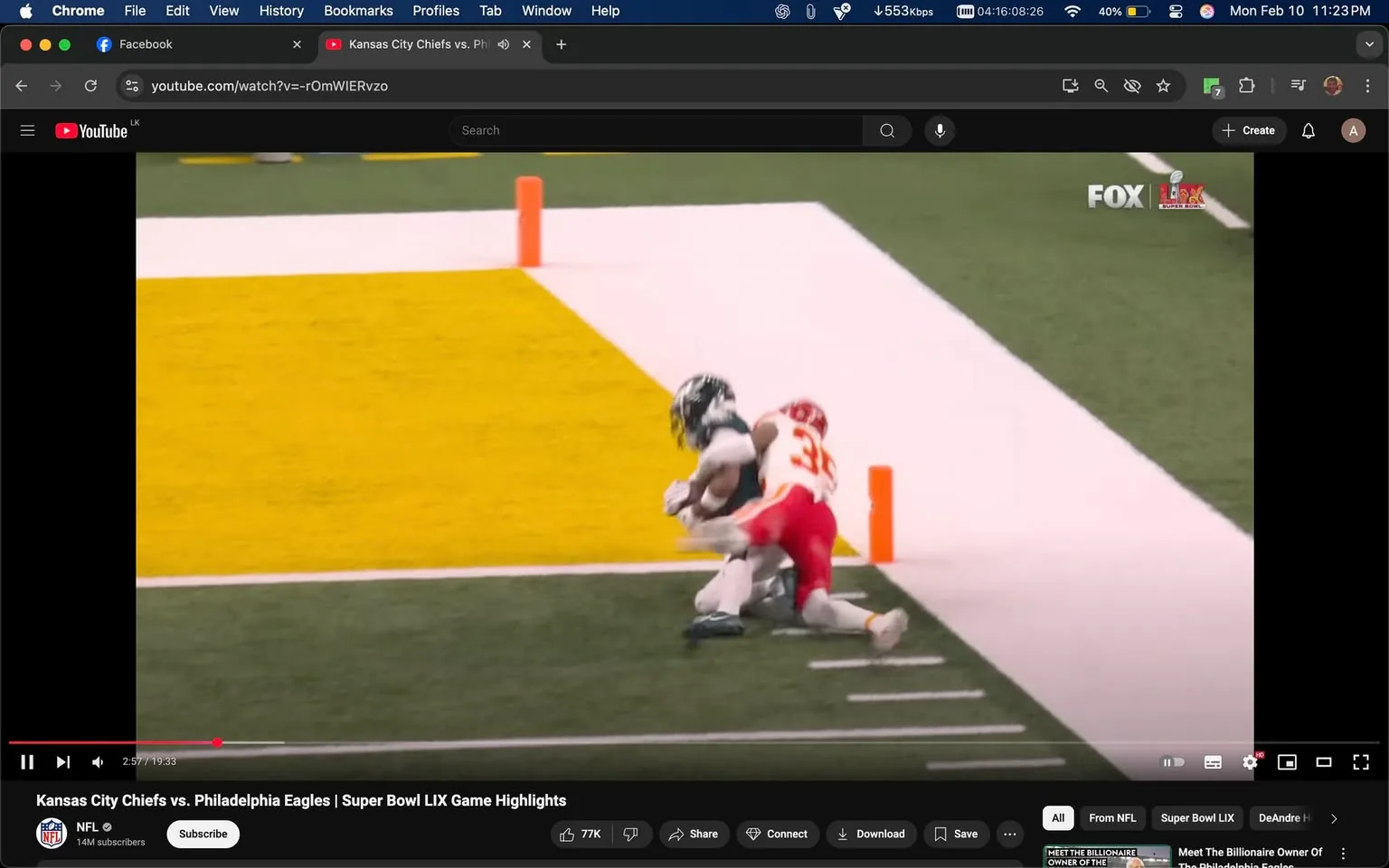Open the tab overview chevron dropdown
Viewport: 1389px width, 868px height.
[x=1370, y=43]
